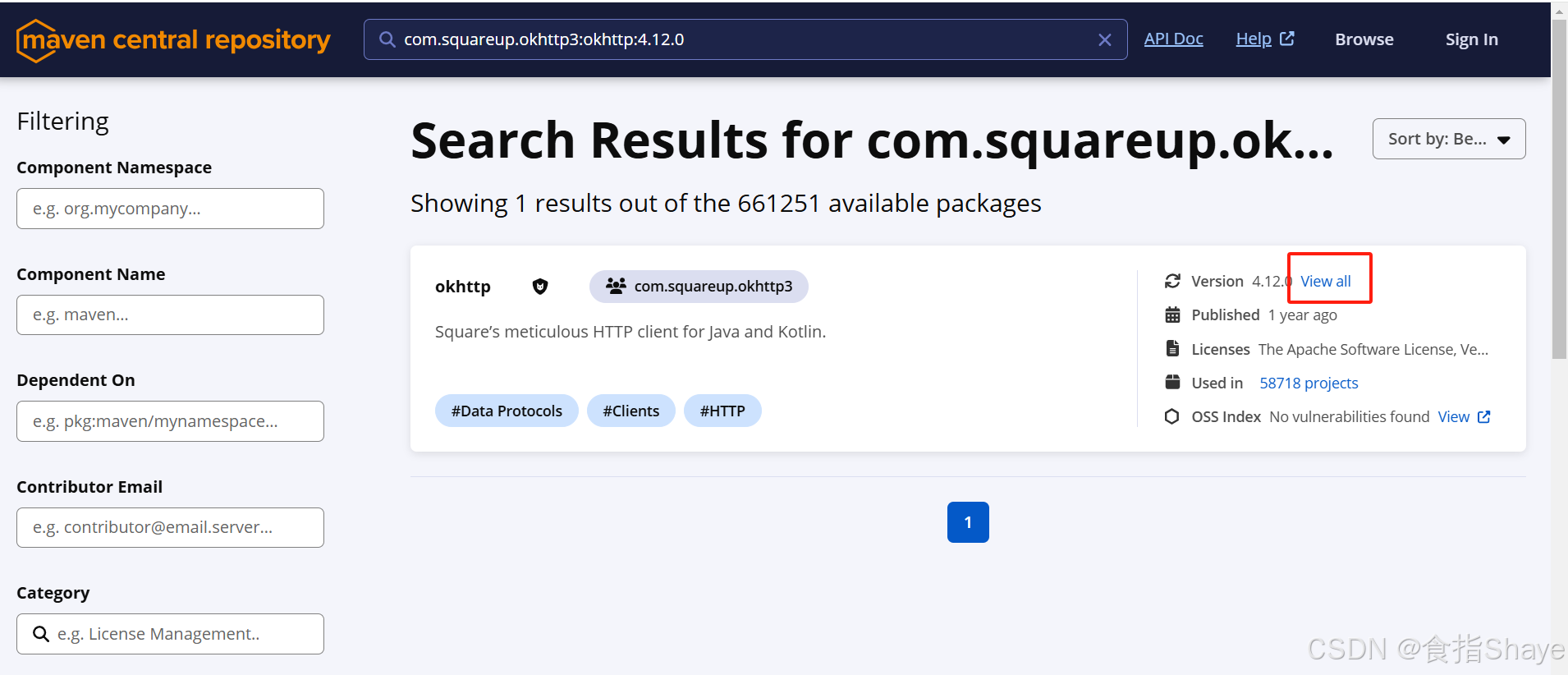Open the OSS Index View link
Image resolution: width=1568 pixels, height=675 pixels.
tap(1464, 416)
